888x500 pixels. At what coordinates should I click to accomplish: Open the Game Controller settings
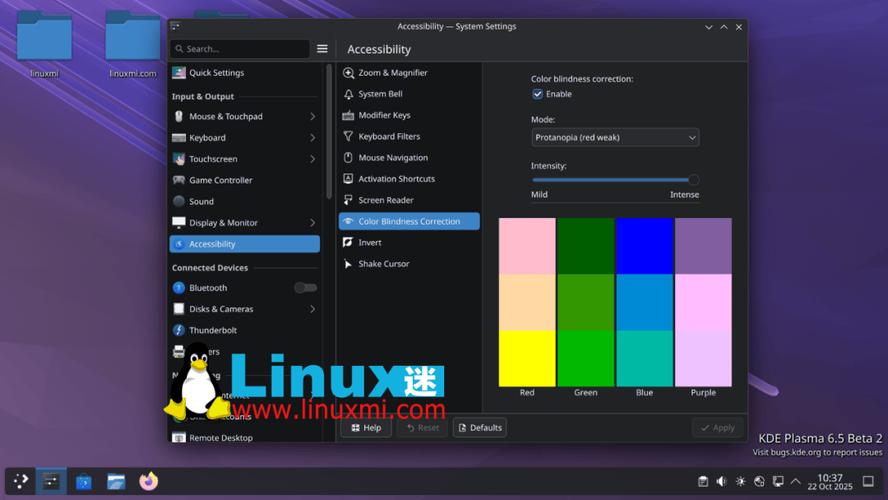tap(245, 180)
